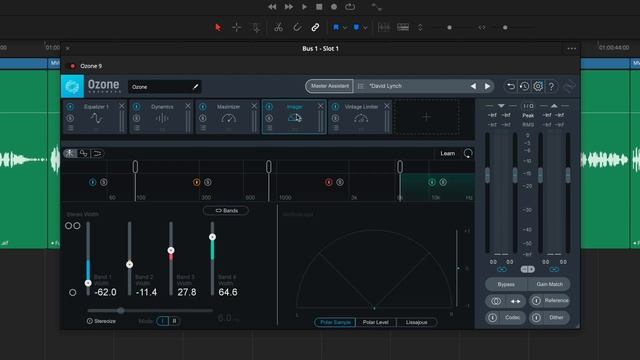
Task: Click the undo arrow in Ozone
Action: [x=511, y=86]
